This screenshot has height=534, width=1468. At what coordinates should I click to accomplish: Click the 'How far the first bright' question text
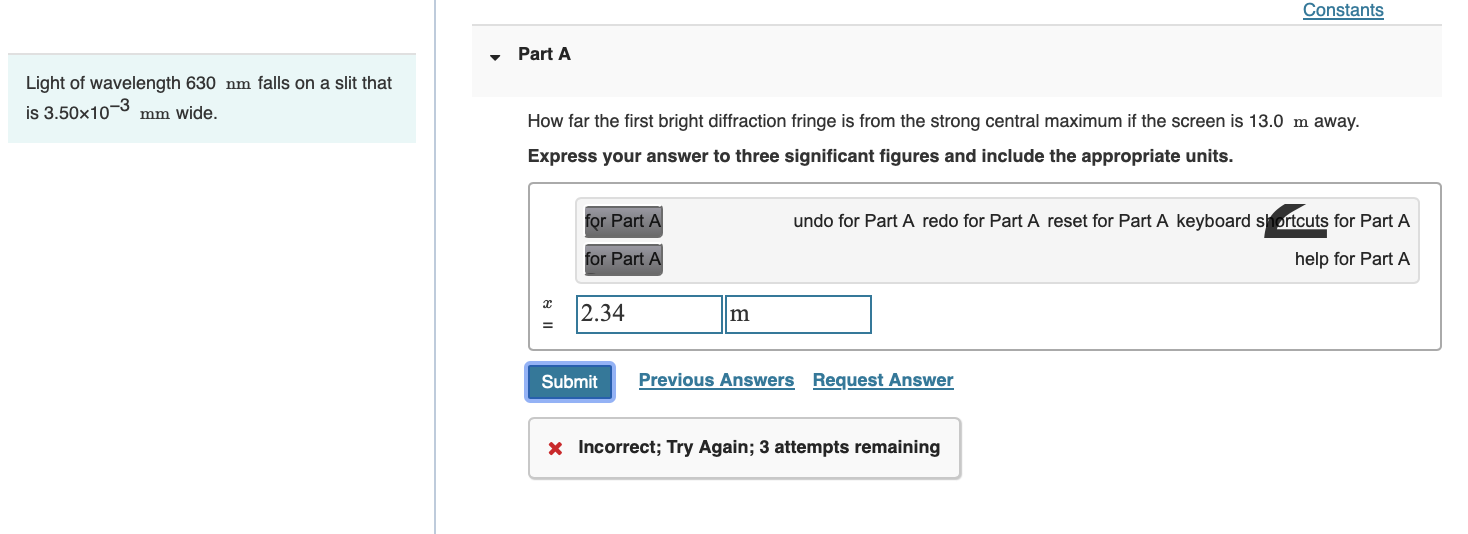click(x=942, y=122)
